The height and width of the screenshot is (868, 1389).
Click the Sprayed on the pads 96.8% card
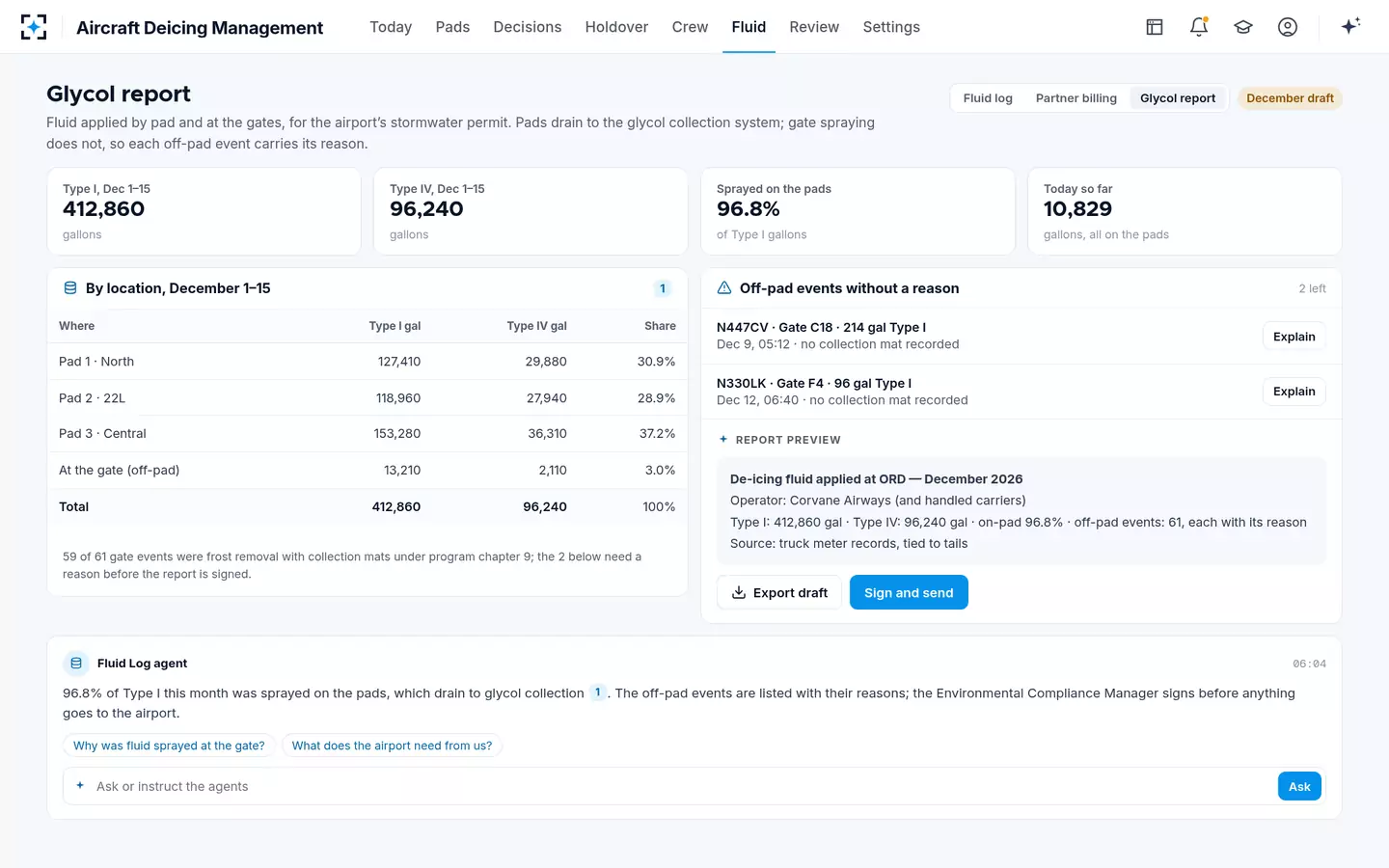pos(858,211)
